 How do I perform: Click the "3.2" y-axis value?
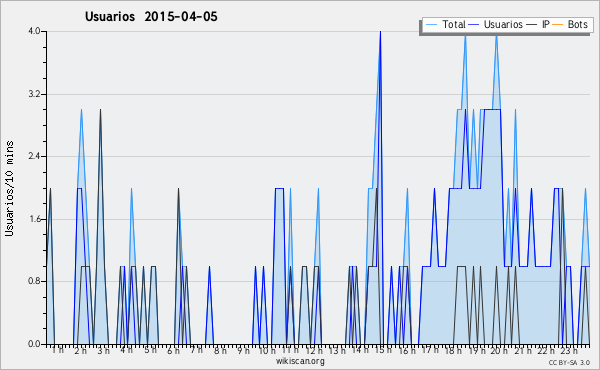pyautogui.click(x=34, y=94)
